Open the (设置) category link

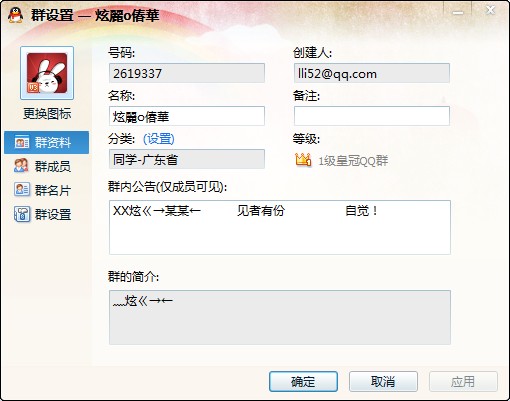pos(159,139)
